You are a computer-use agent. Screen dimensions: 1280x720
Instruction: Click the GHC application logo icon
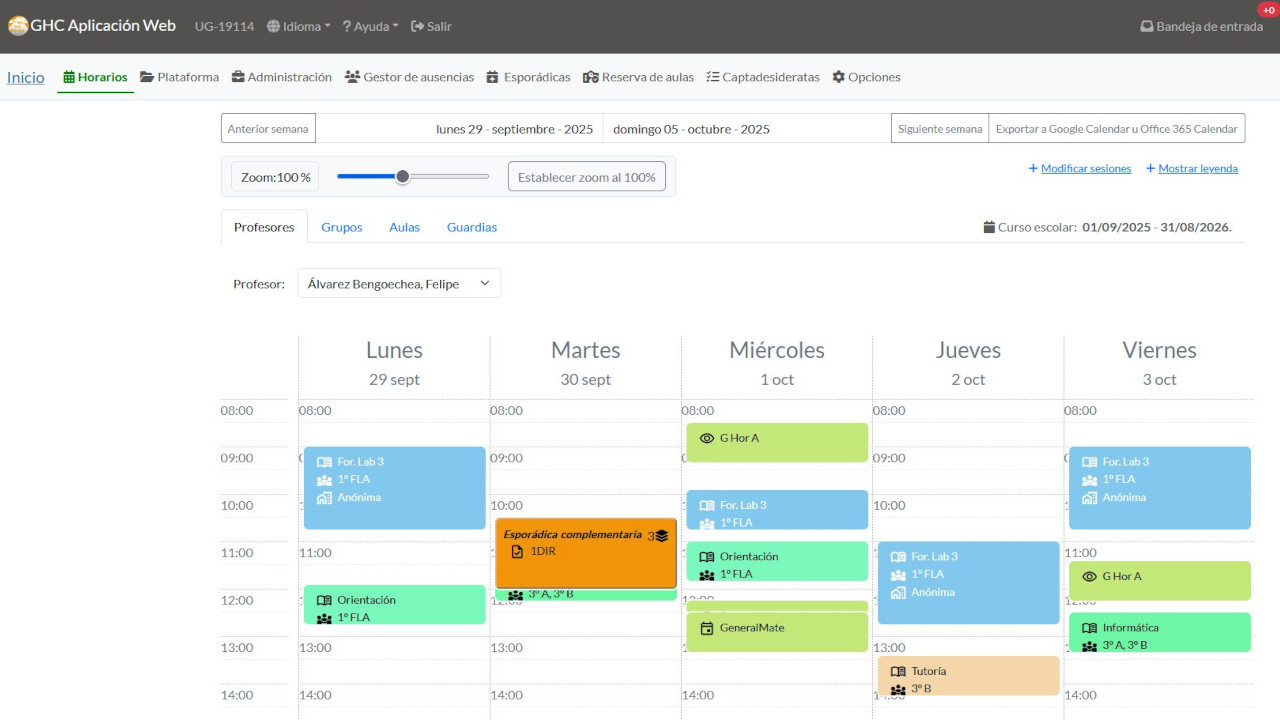(18, 26)
